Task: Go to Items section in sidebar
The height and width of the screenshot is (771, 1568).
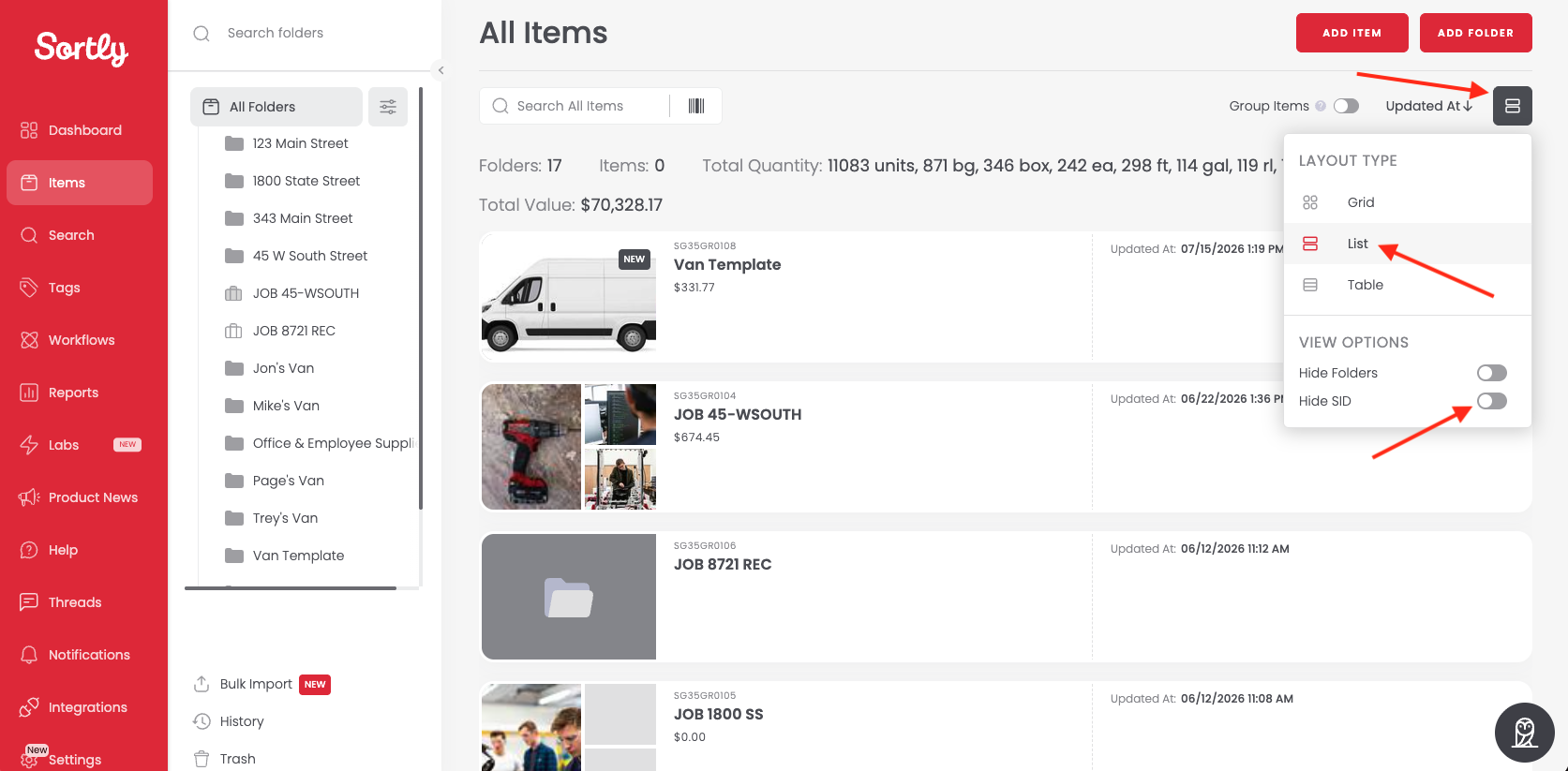Action: pos(80,183)
